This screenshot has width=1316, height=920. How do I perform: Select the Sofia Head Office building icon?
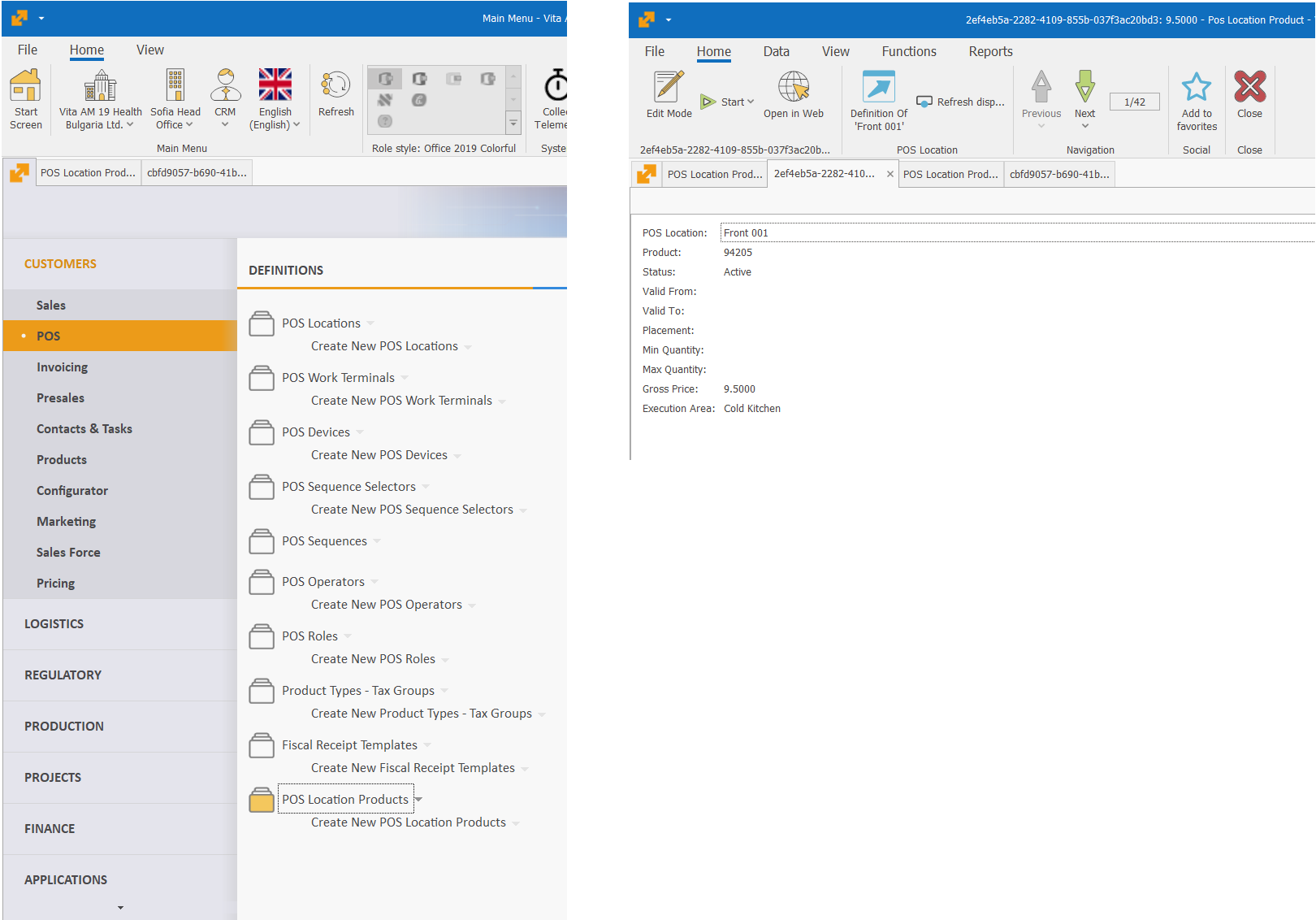tap(175, 85)
